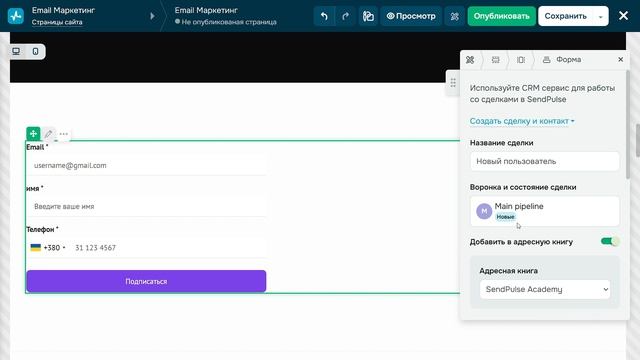Open the page styles icon next to redo
This screenshot has height=360, width=640.
click(368, 16)
